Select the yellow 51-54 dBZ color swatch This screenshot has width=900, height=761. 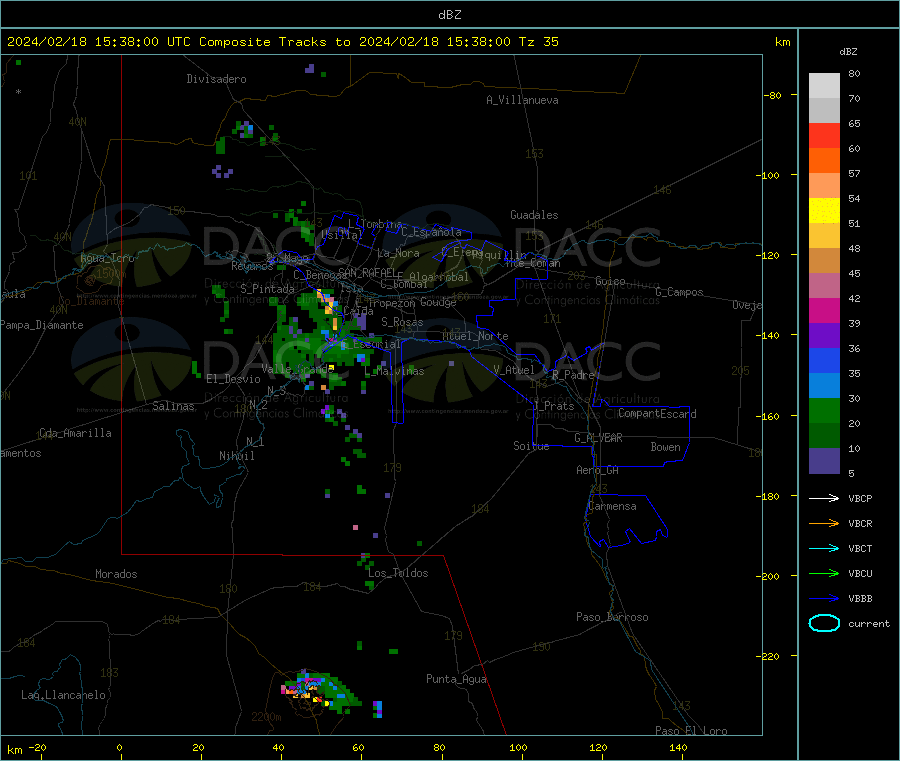tap(824, 211)
